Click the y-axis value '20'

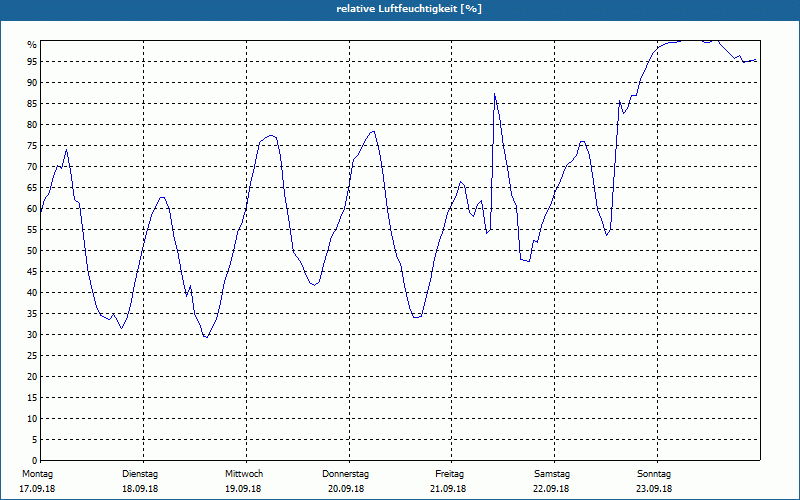pyautogui.click(x=32, y=377)
